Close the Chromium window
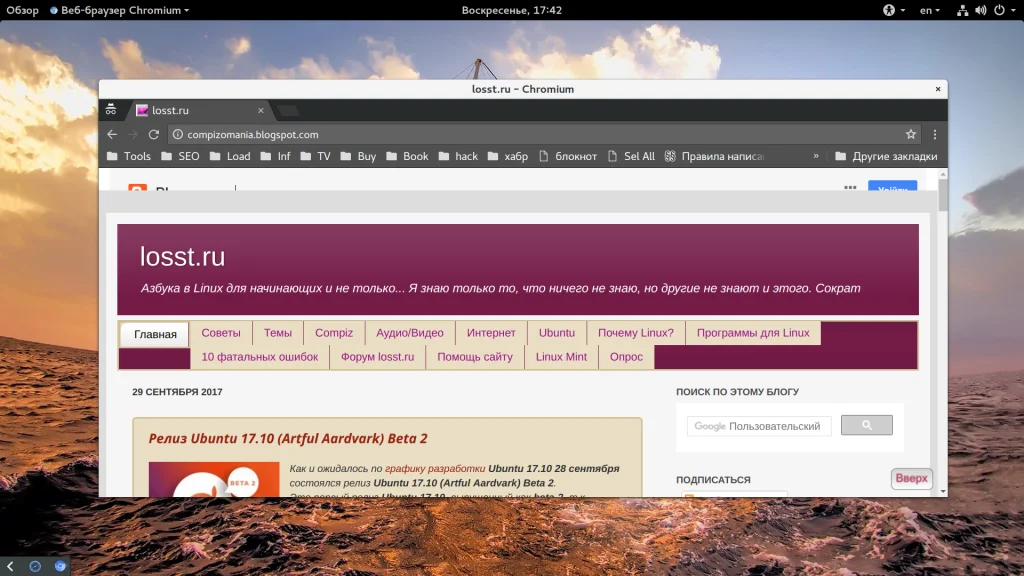The image size is (1024, 576). pyautogui.click(x=938, y=89)
